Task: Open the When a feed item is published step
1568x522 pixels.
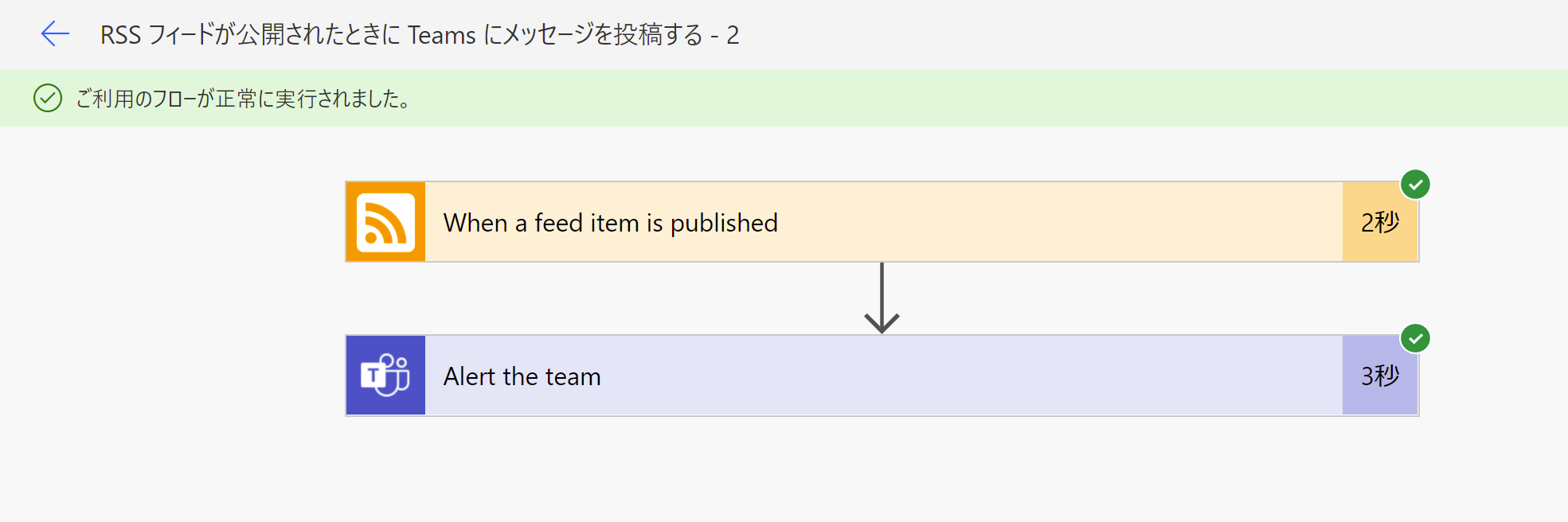Action: 611,222
